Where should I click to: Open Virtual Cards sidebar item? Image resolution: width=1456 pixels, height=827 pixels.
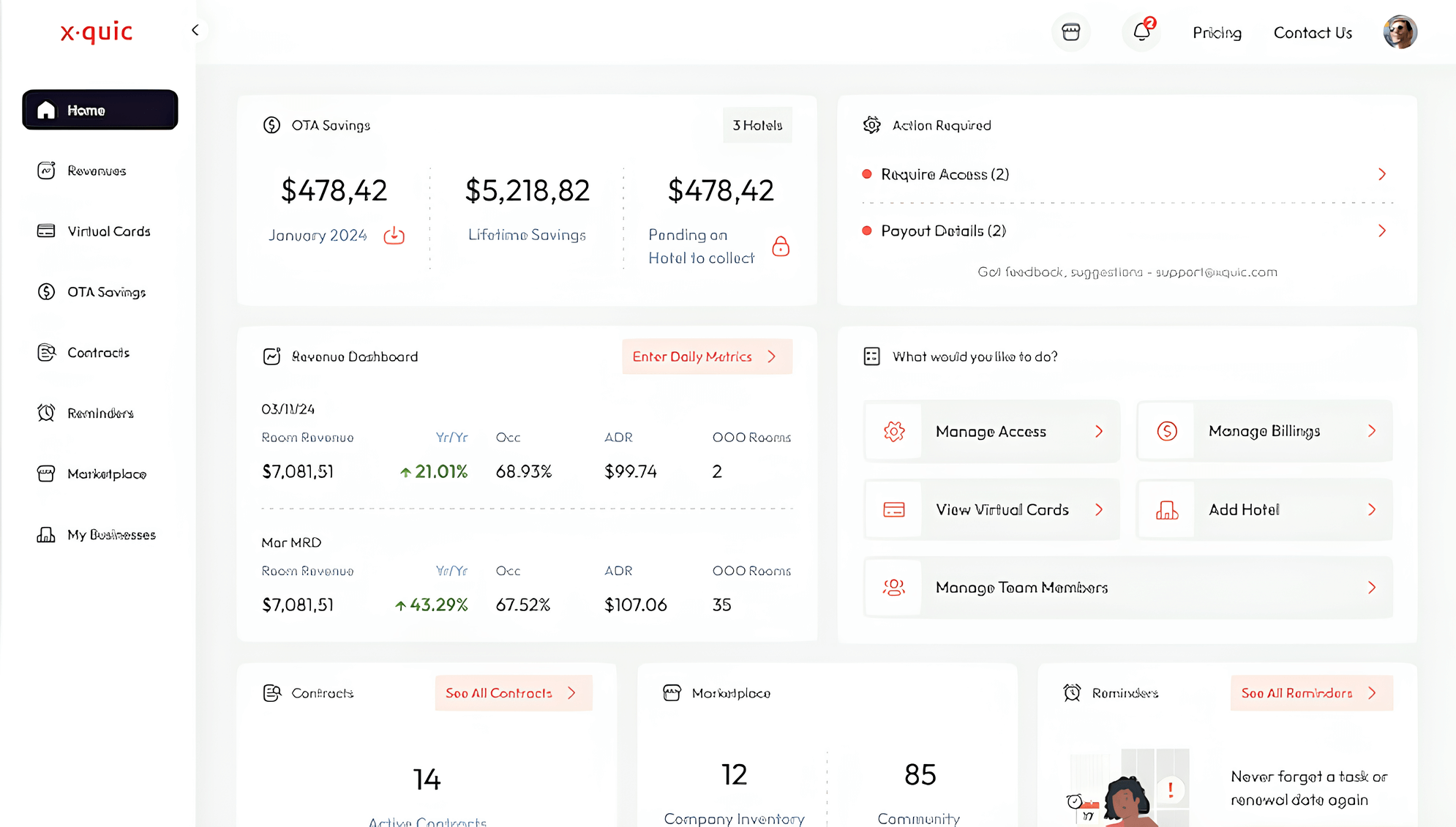(x=108, y=231)
